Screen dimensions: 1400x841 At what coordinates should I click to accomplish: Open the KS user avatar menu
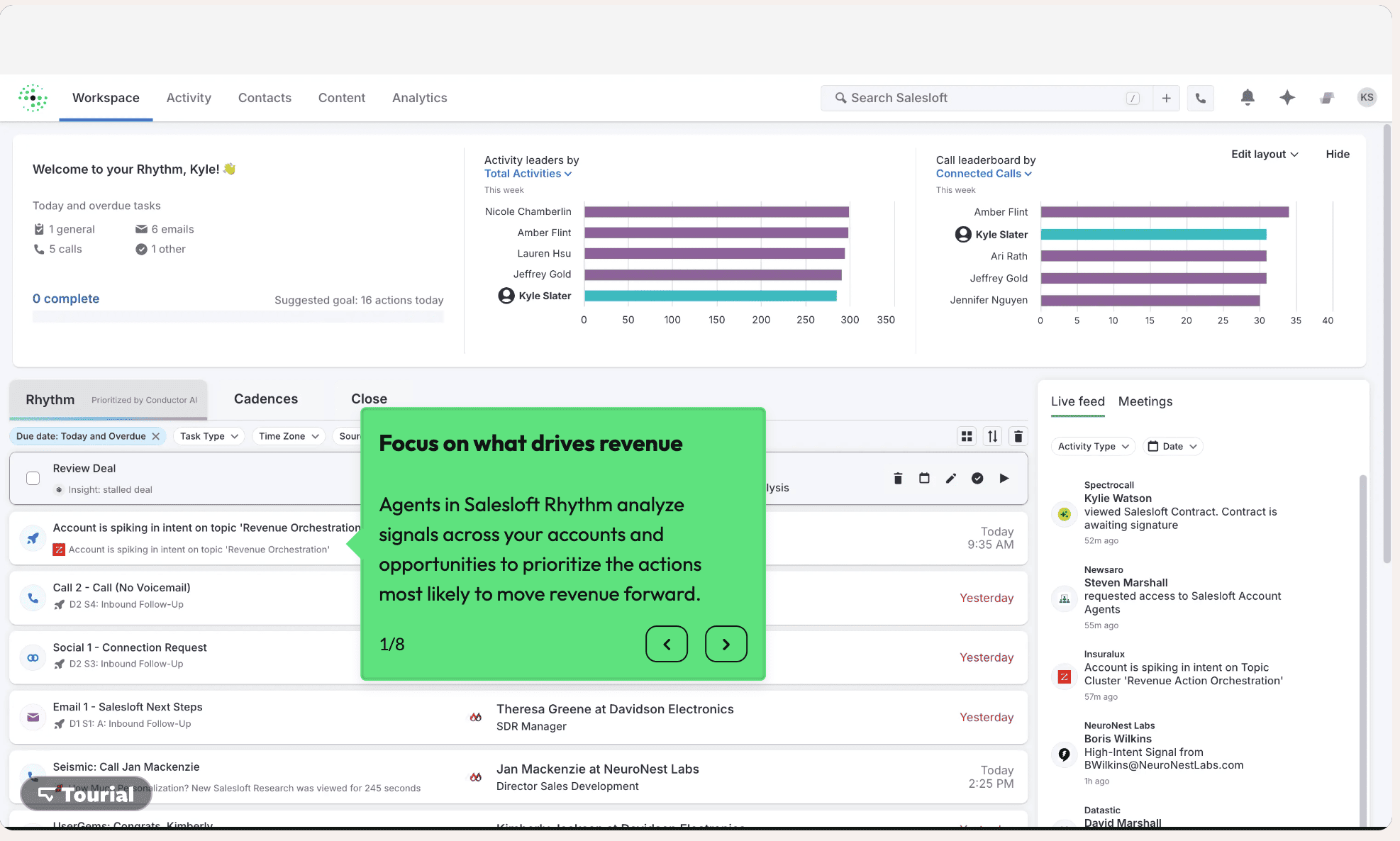coord(1367,97)
